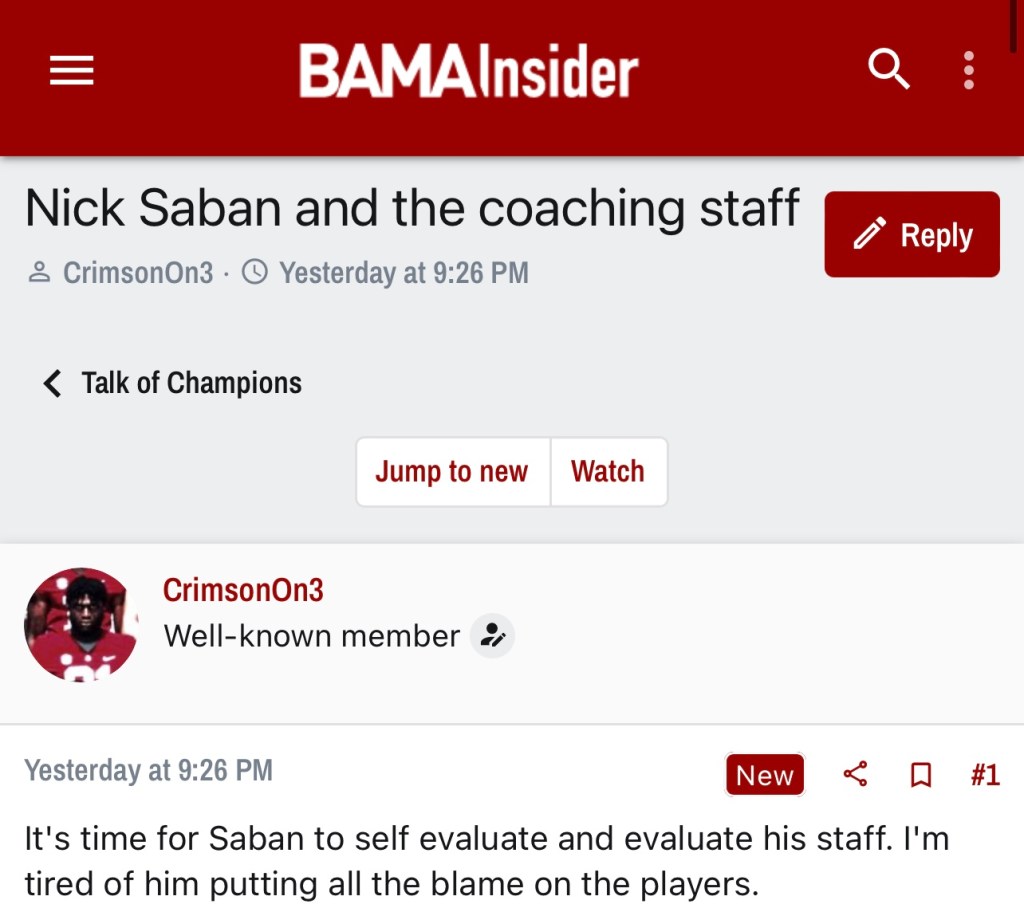1024x908 pixels.
Task: Click the Nick Saban thread title
Action: coord(412,208)
